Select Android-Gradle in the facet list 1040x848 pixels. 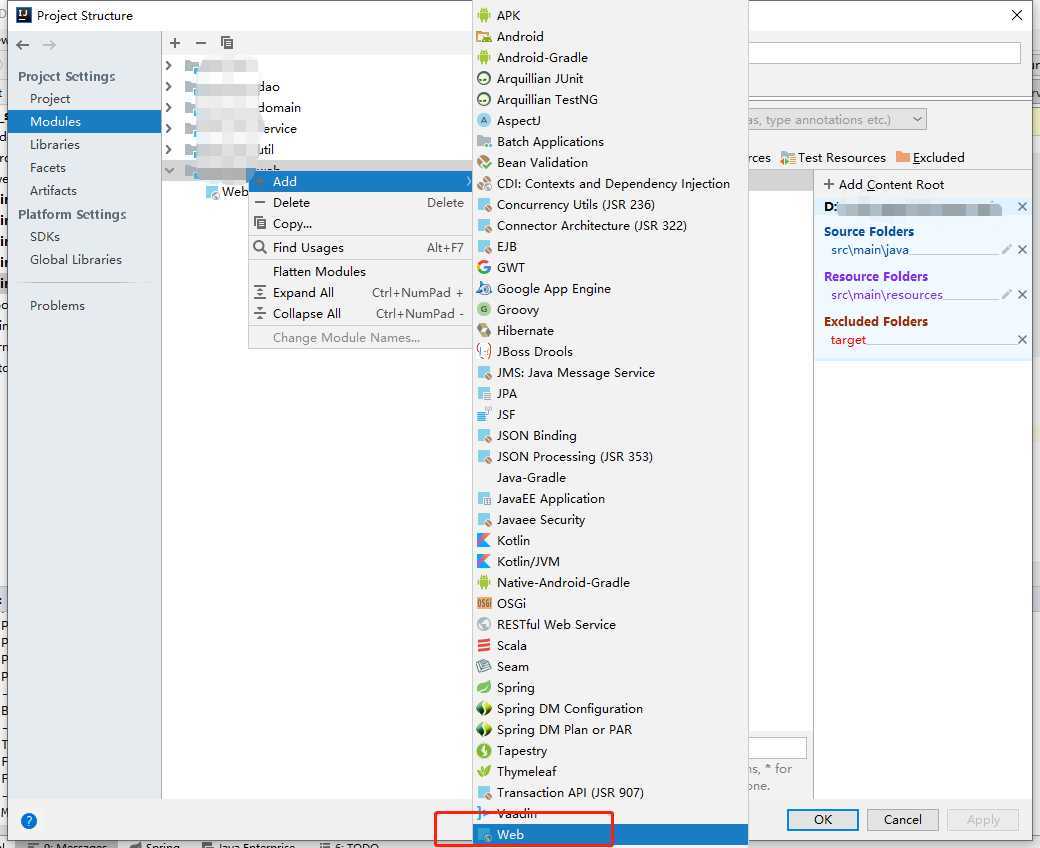point(611,58)
